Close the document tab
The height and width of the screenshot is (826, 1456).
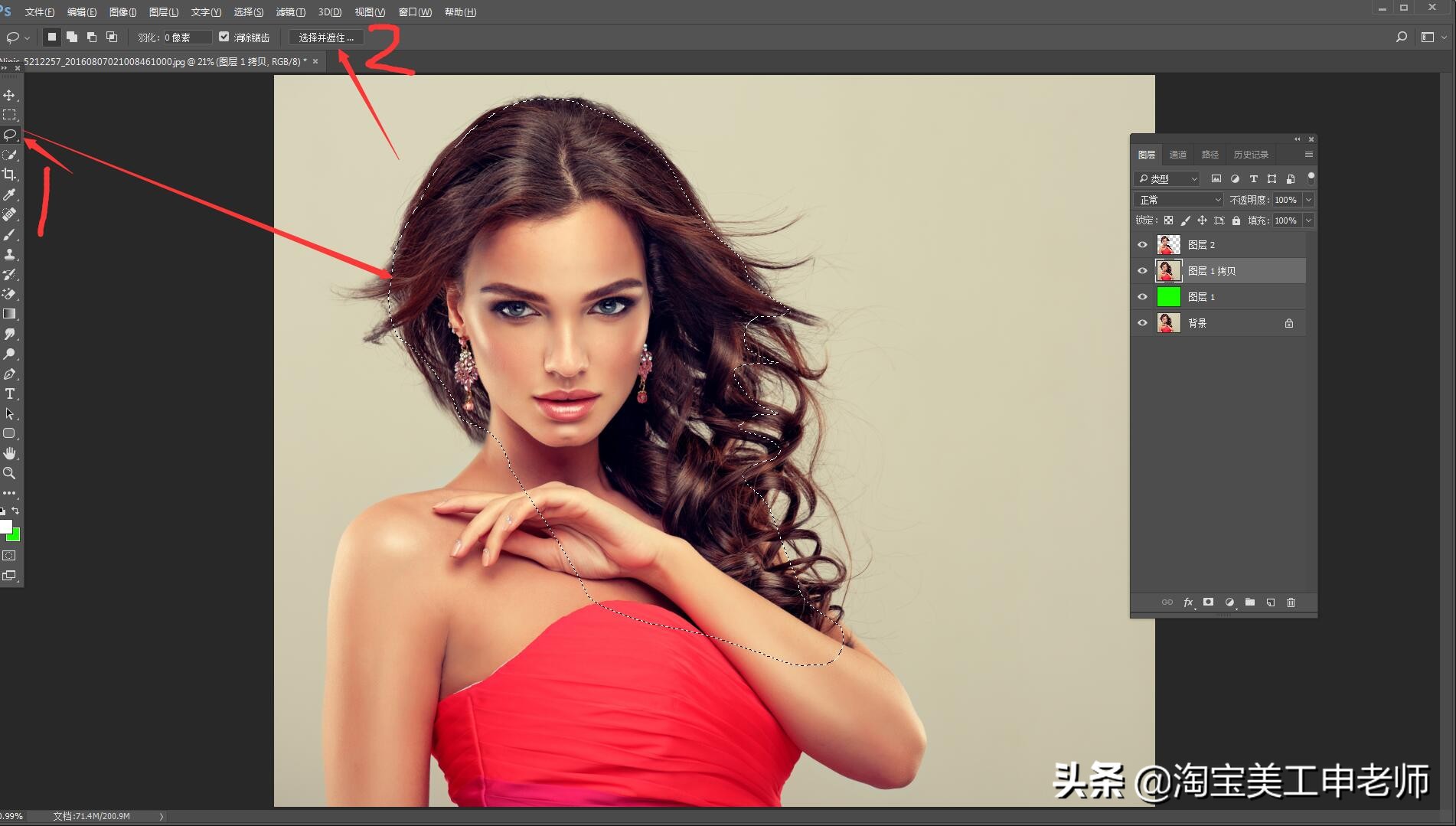[x=315, y=61]
